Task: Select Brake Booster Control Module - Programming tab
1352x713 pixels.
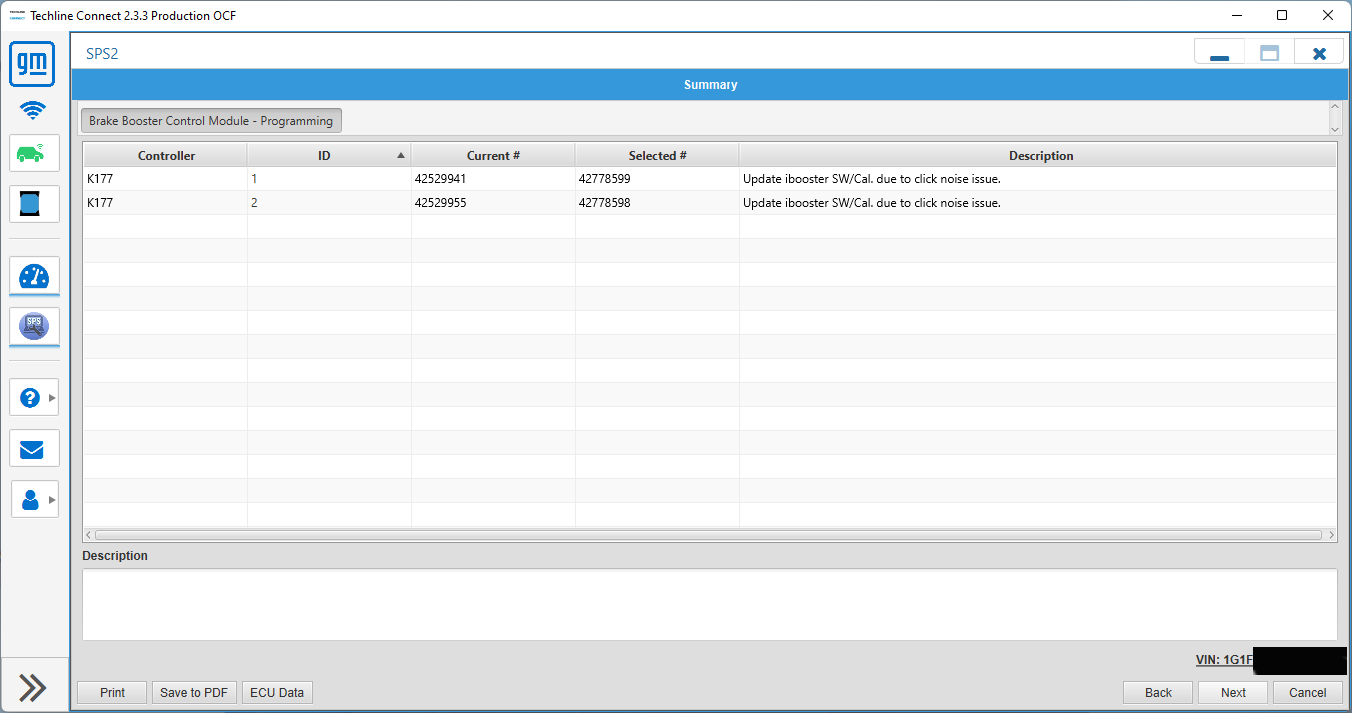Action: [211, 121]
